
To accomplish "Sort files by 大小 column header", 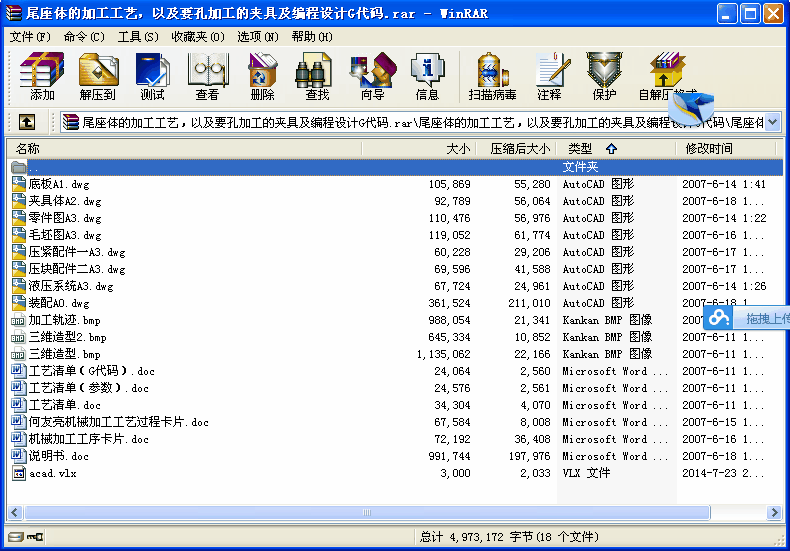I will pyautogui.click(x=418, y=149).
